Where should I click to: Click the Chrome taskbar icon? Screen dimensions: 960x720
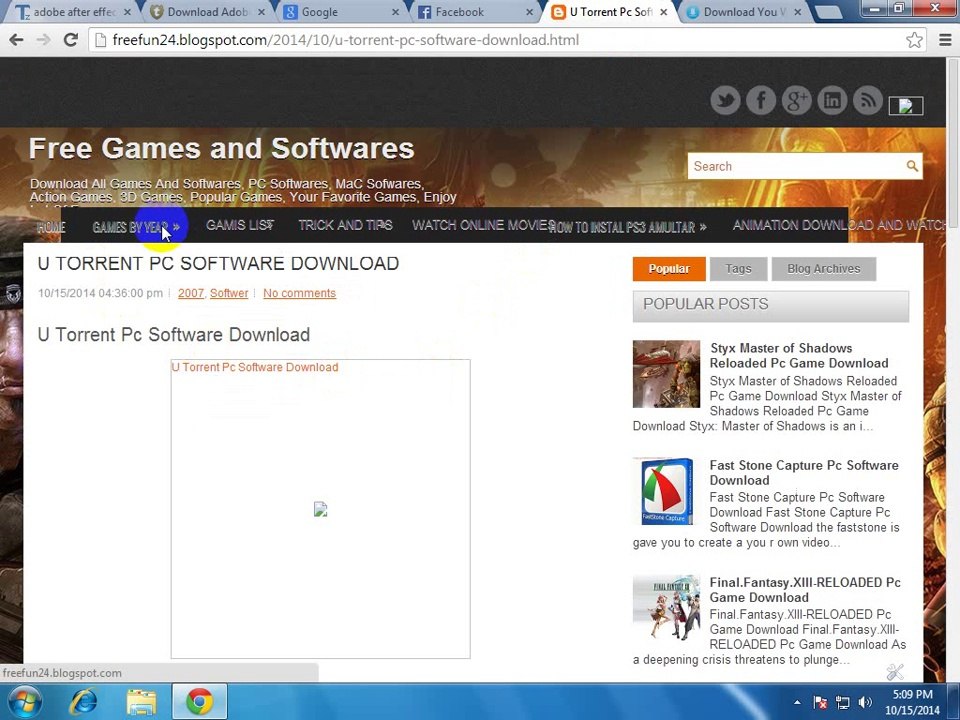click(200, 702)
